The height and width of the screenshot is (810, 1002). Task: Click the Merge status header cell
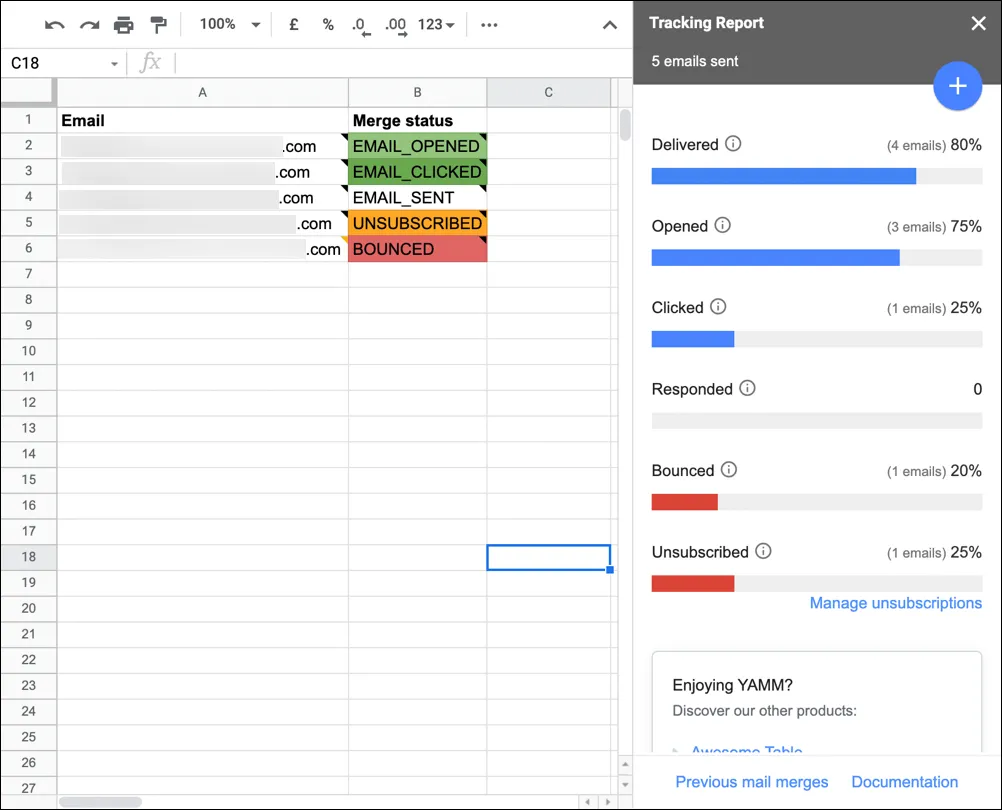417,120
